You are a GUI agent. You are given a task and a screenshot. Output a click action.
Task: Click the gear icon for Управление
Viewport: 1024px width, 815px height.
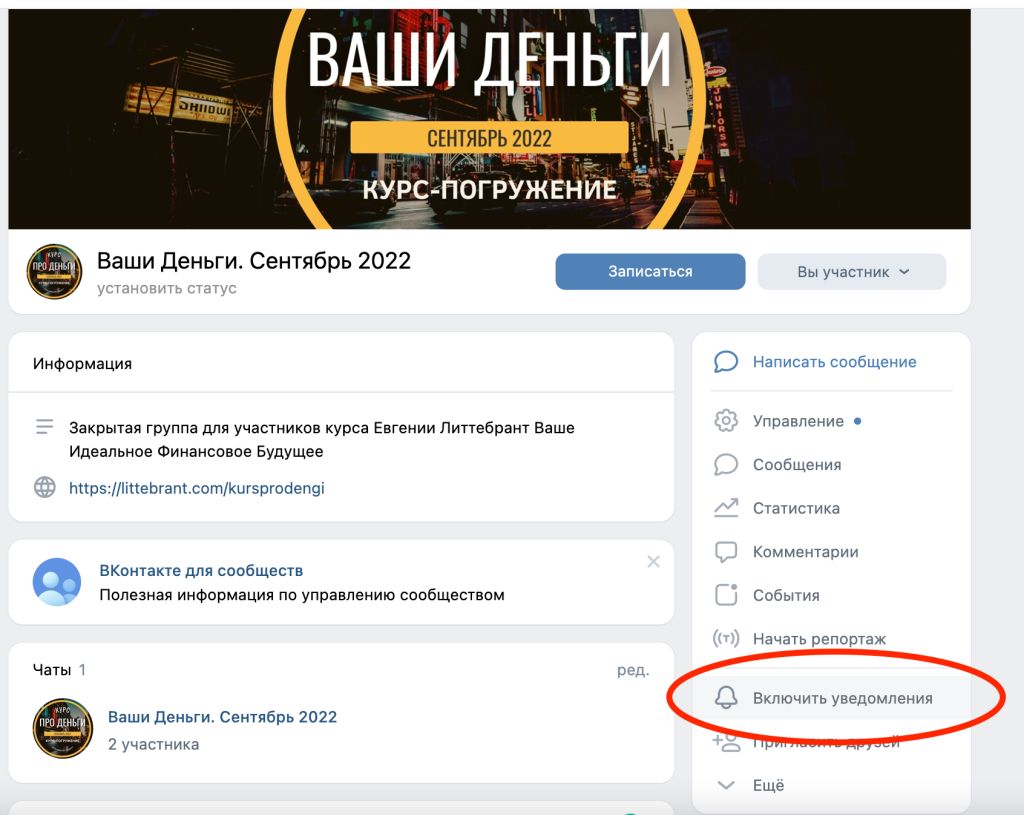click(x=726, y=421)
